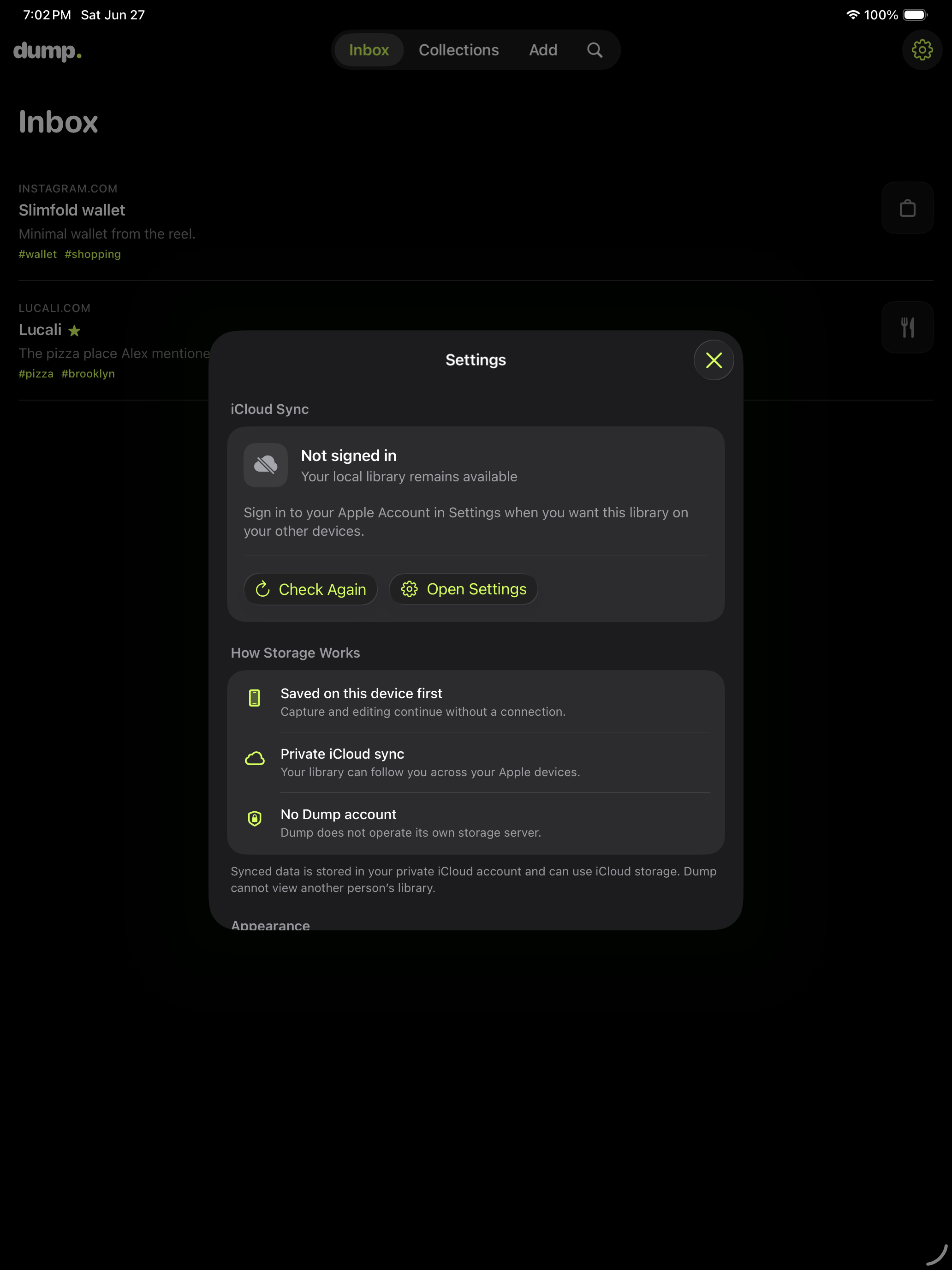Open the Slimfold wallet item
952x1270 pixels.
pos(72,210)
